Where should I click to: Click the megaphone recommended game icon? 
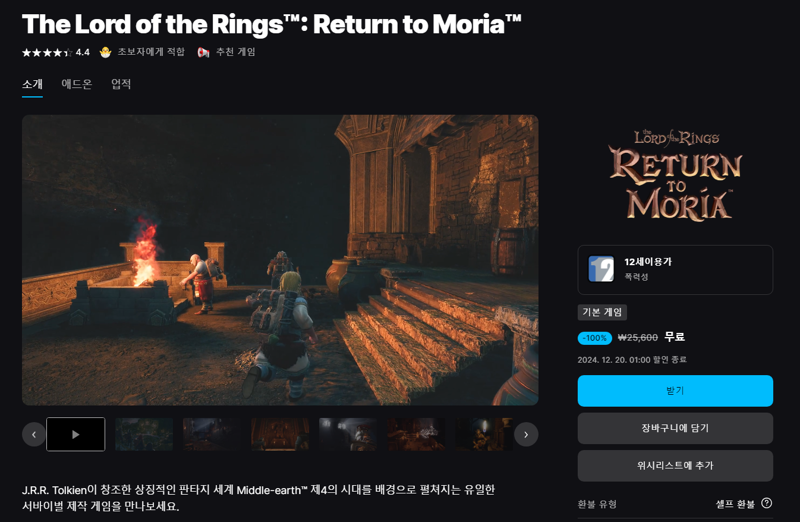(x=203, y=52)
